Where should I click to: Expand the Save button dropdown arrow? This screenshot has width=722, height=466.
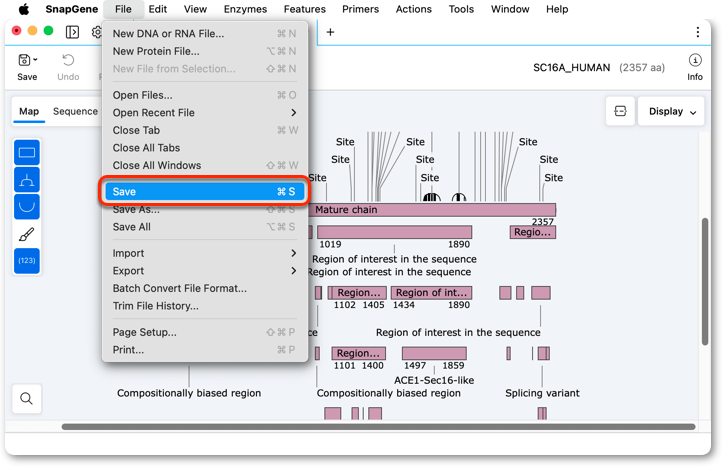tap(35, 60)
